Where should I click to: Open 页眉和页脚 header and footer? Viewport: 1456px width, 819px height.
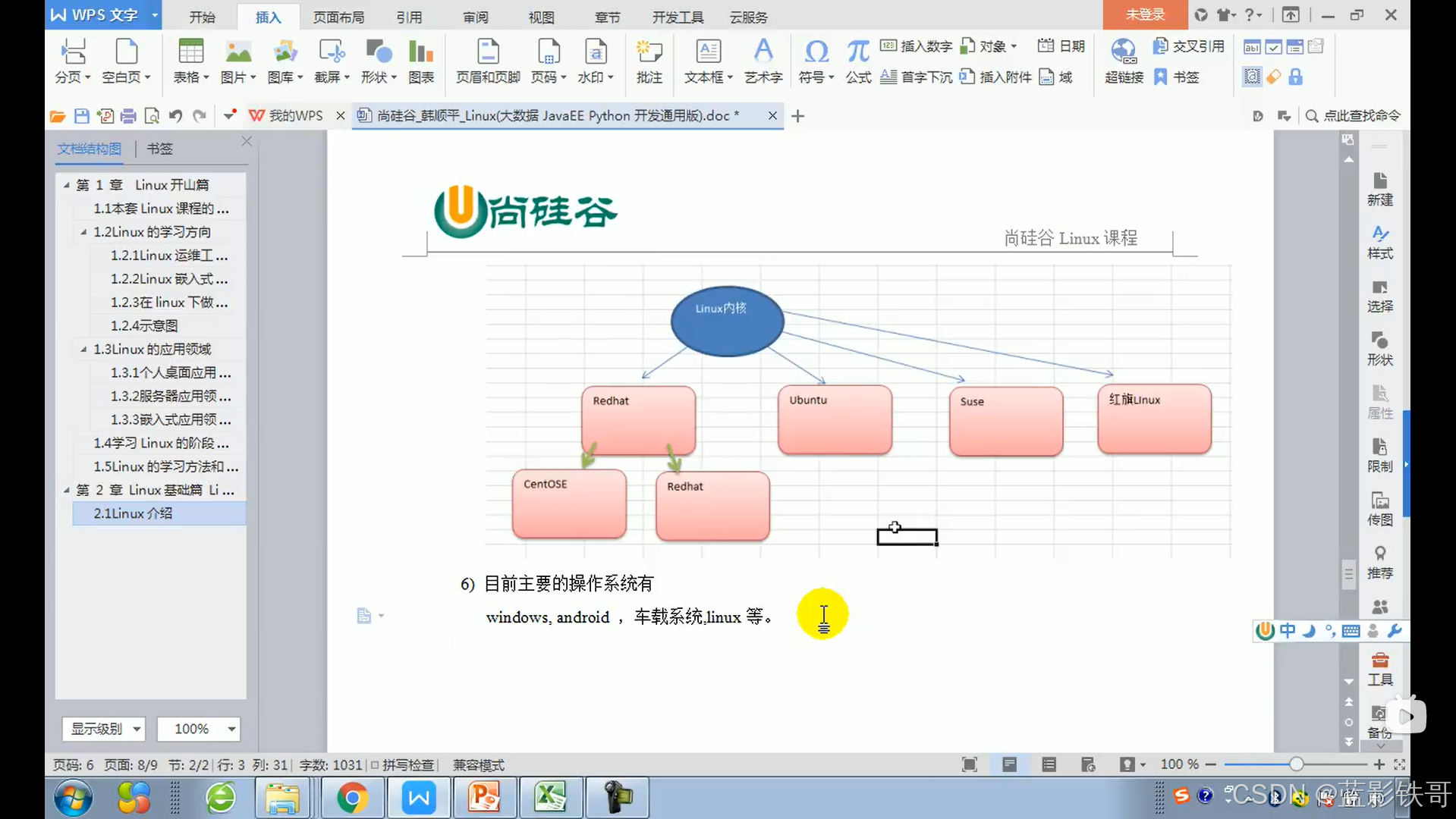pyautogui.click(x=488, y=61)
